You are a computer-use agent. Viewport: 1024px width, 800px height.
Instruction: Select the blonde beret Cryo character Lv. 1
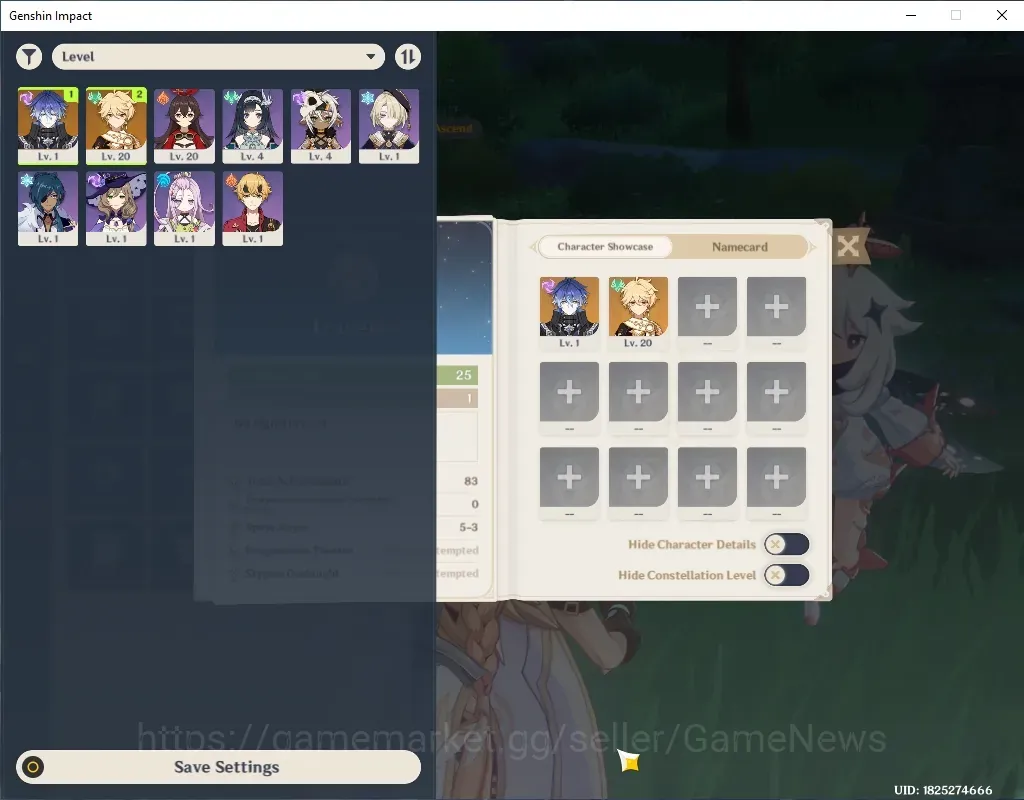pos(389,125)
